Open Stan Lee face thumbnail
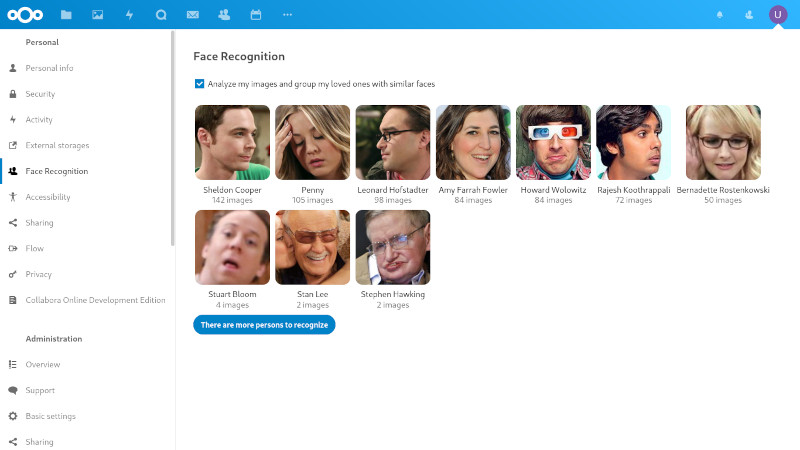The image size is (800, 450). (x=312, y=247)
